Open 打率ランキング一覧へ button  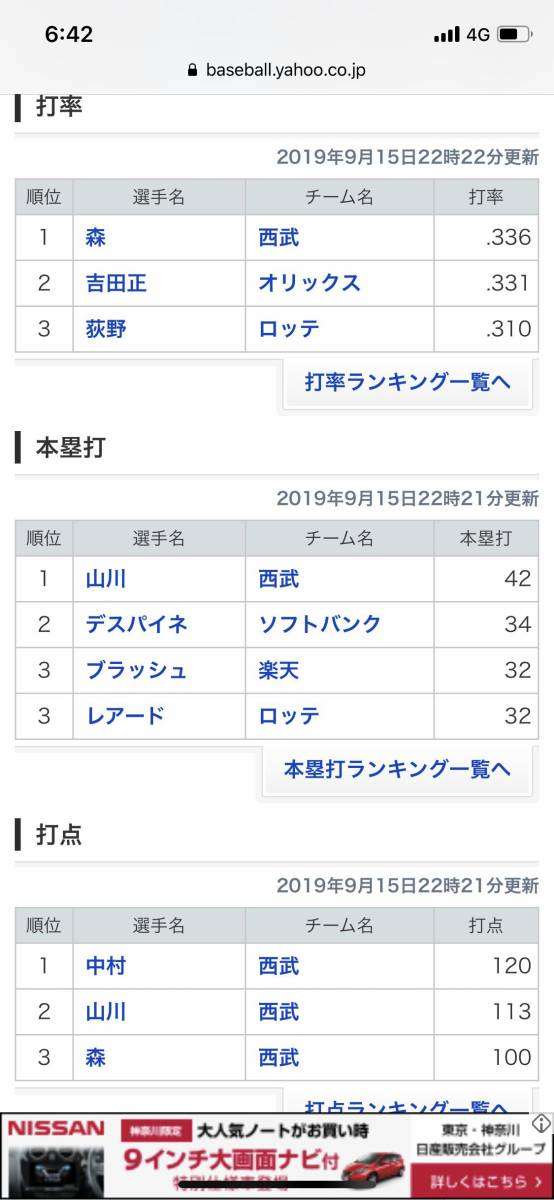coord(408,382)
